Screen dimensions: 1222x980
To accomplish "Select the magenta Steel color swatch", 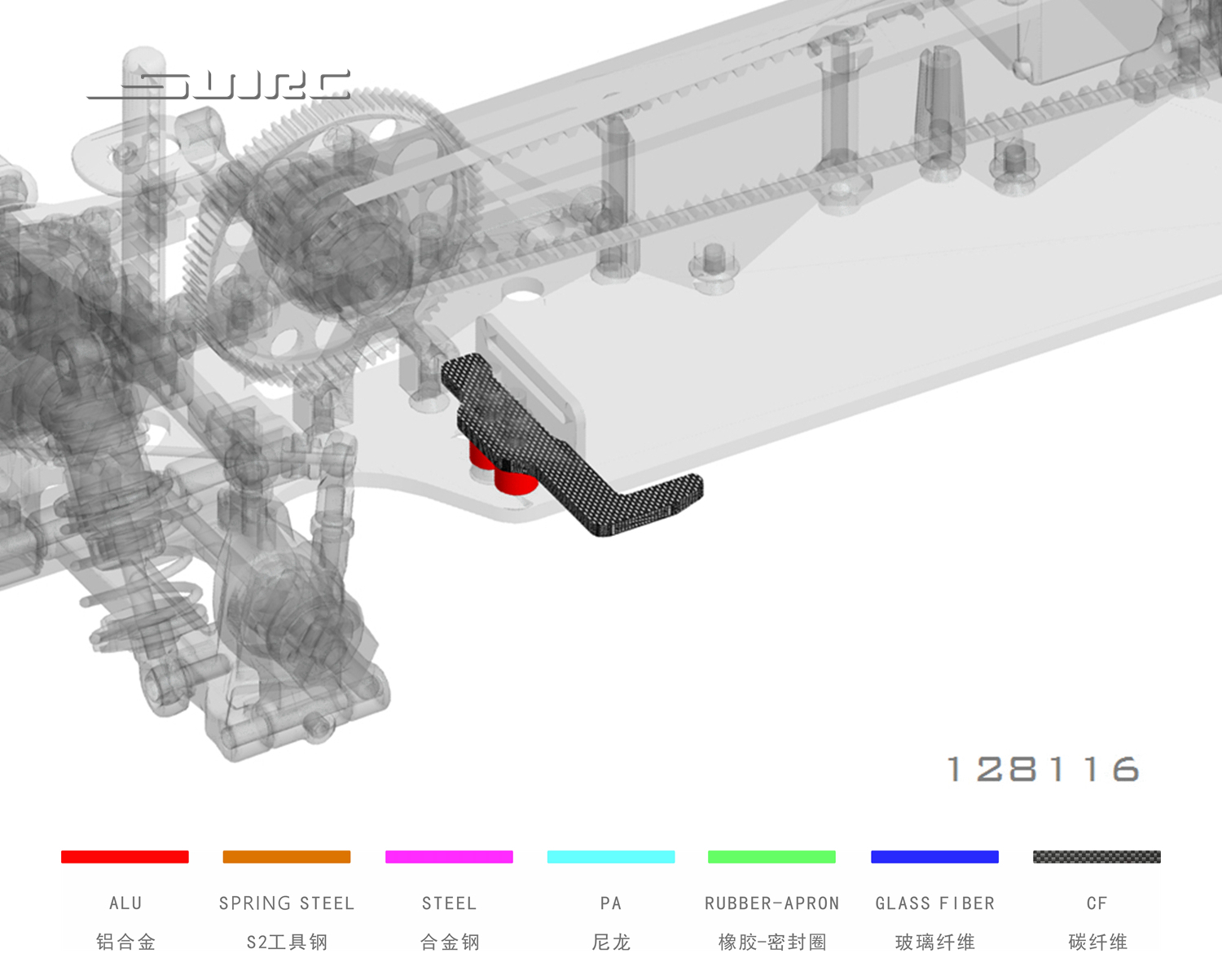I will [449, 856].
